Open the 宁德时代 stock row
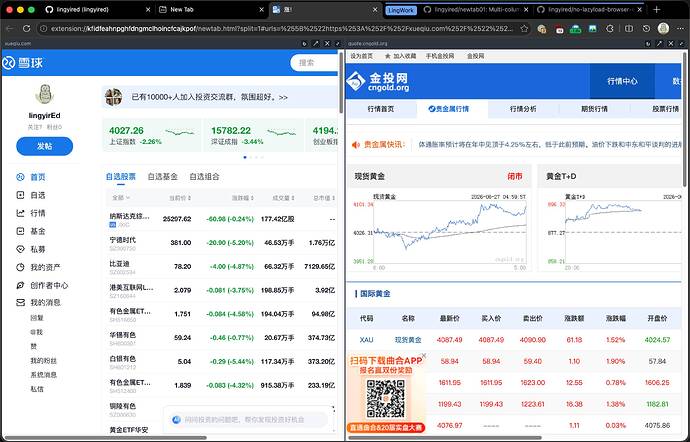 pyautogui.click(x=222, y=243)
